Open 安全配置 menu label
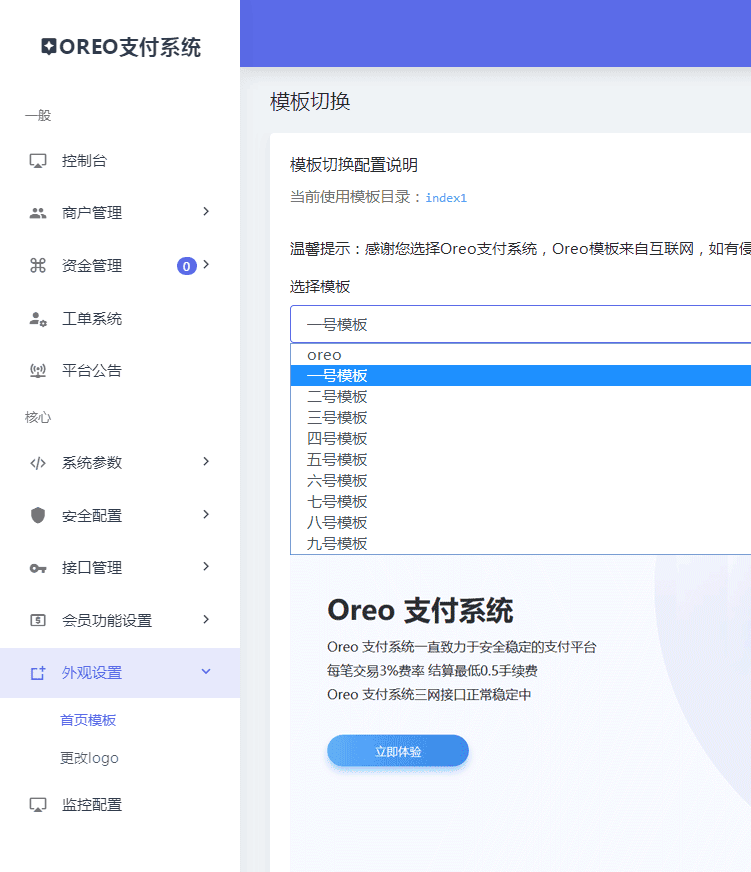Image resolution: width=751 pixels, height=872 pixels. click(92, 516)
